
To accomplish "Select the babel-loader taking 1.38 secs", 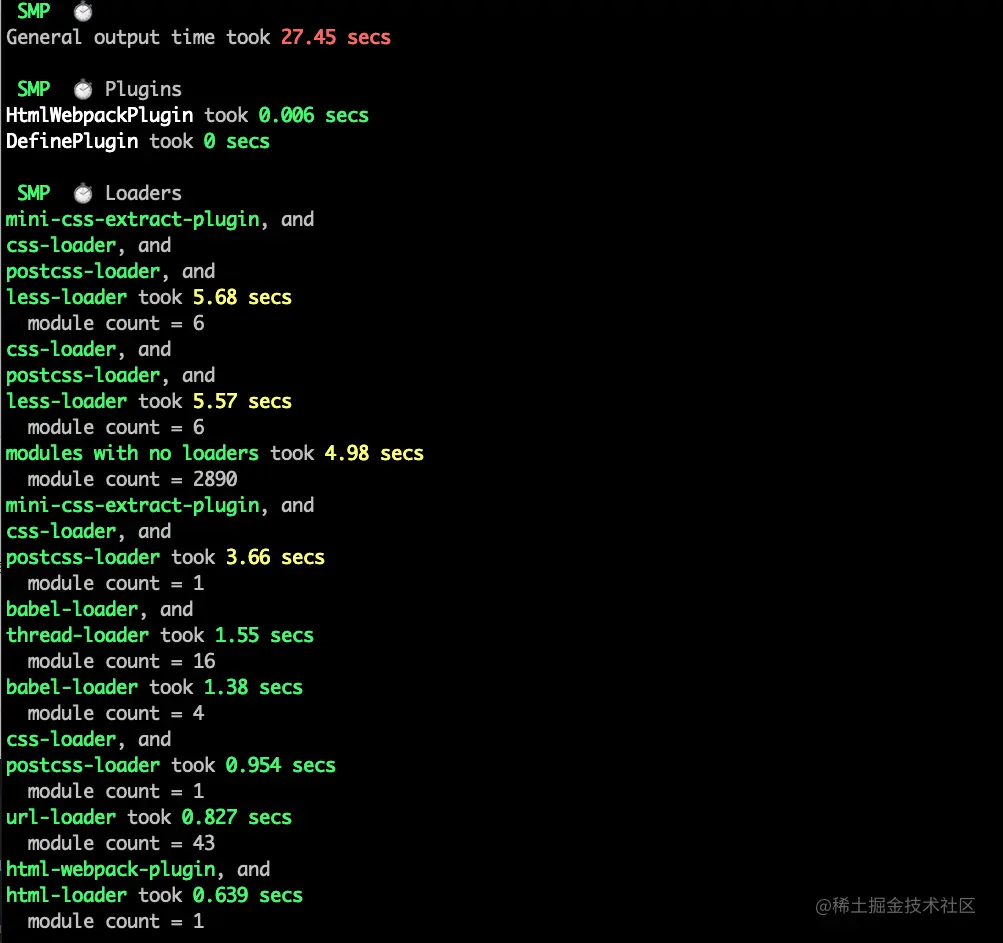I will point(71,687).
